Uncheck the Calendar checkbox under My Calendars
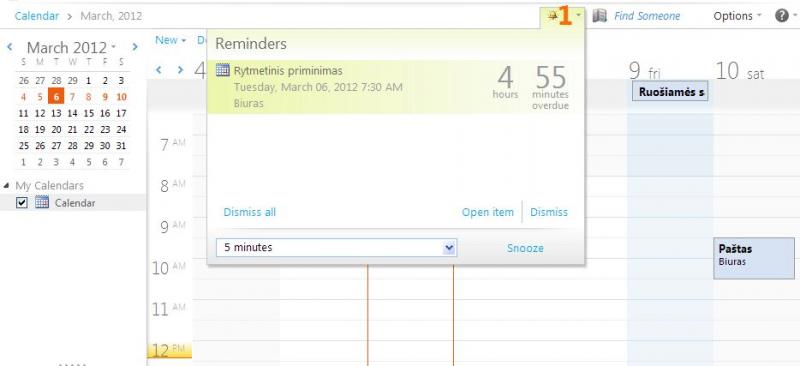This screenshot has height=366, width=800. coord(21,203)
